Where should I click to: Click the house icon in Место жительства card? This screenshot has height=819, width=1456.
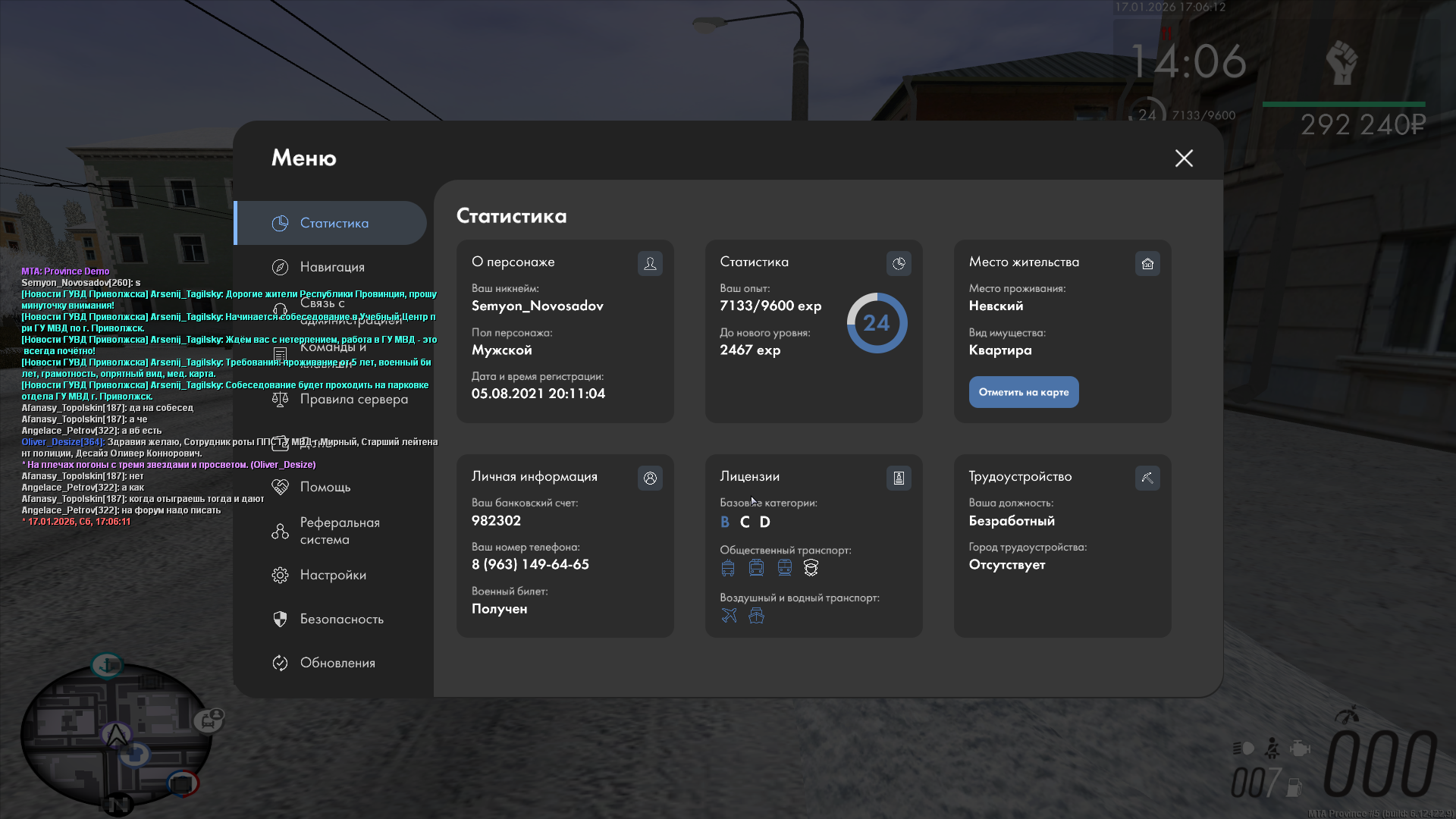click(x=1147, y=264)
